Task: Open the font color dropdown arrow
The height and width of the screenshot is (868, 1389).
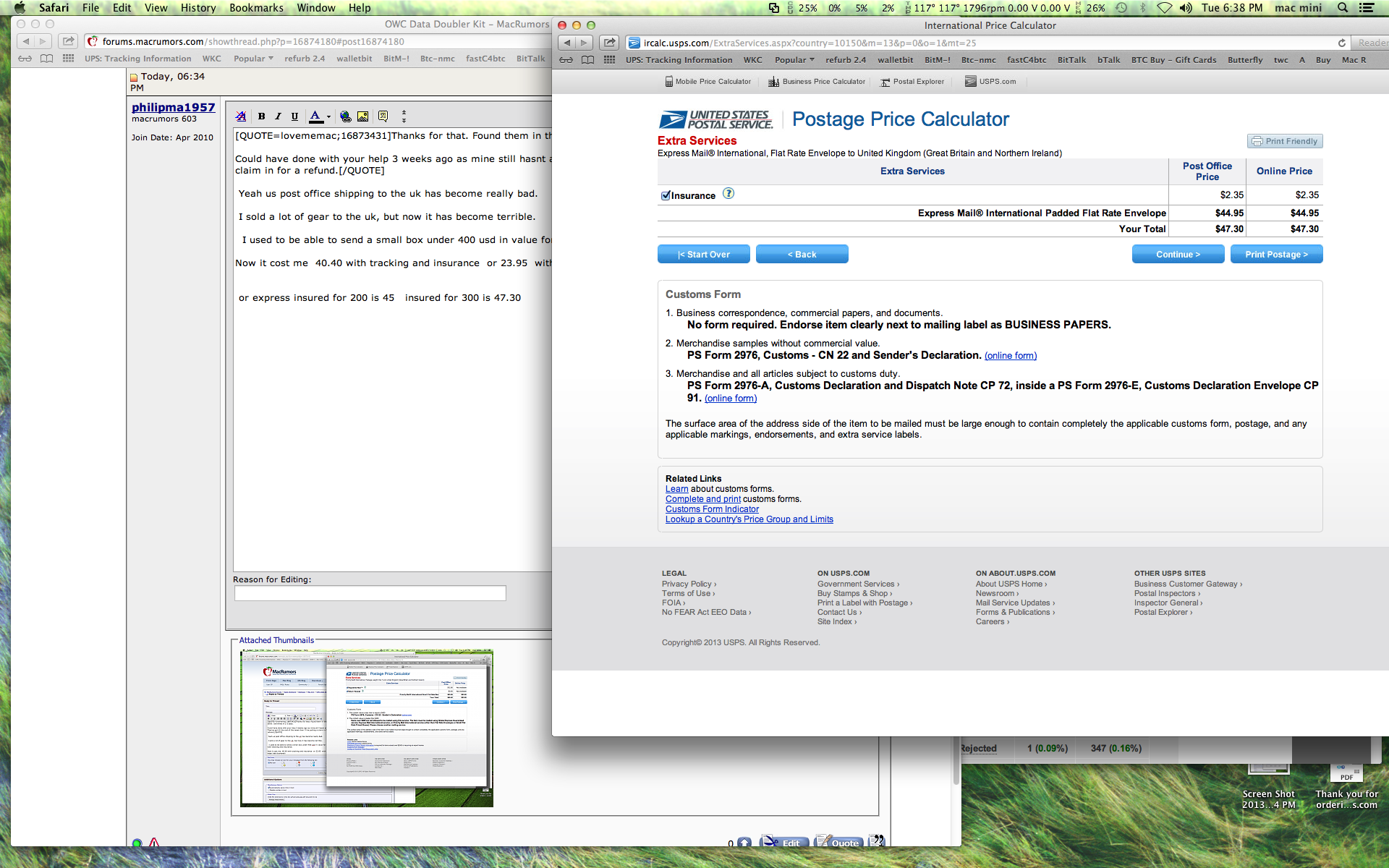Action: [x=328, y=116]
